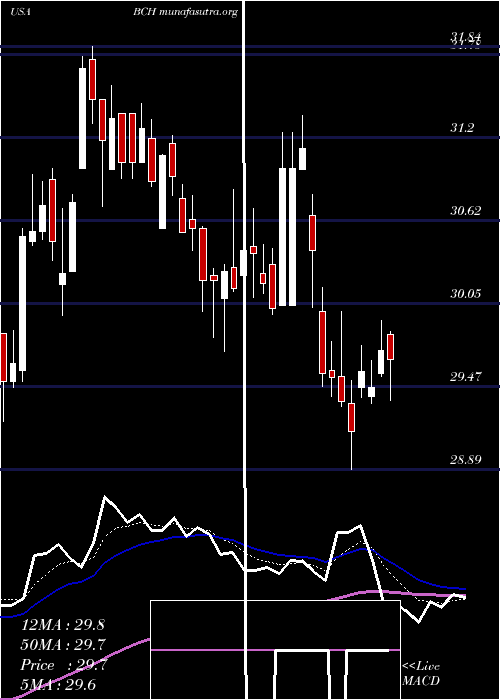This screenshot has width=500, height=700.
Task: Click the 5MA : 29.6 reading
Action: pos(58,685)
